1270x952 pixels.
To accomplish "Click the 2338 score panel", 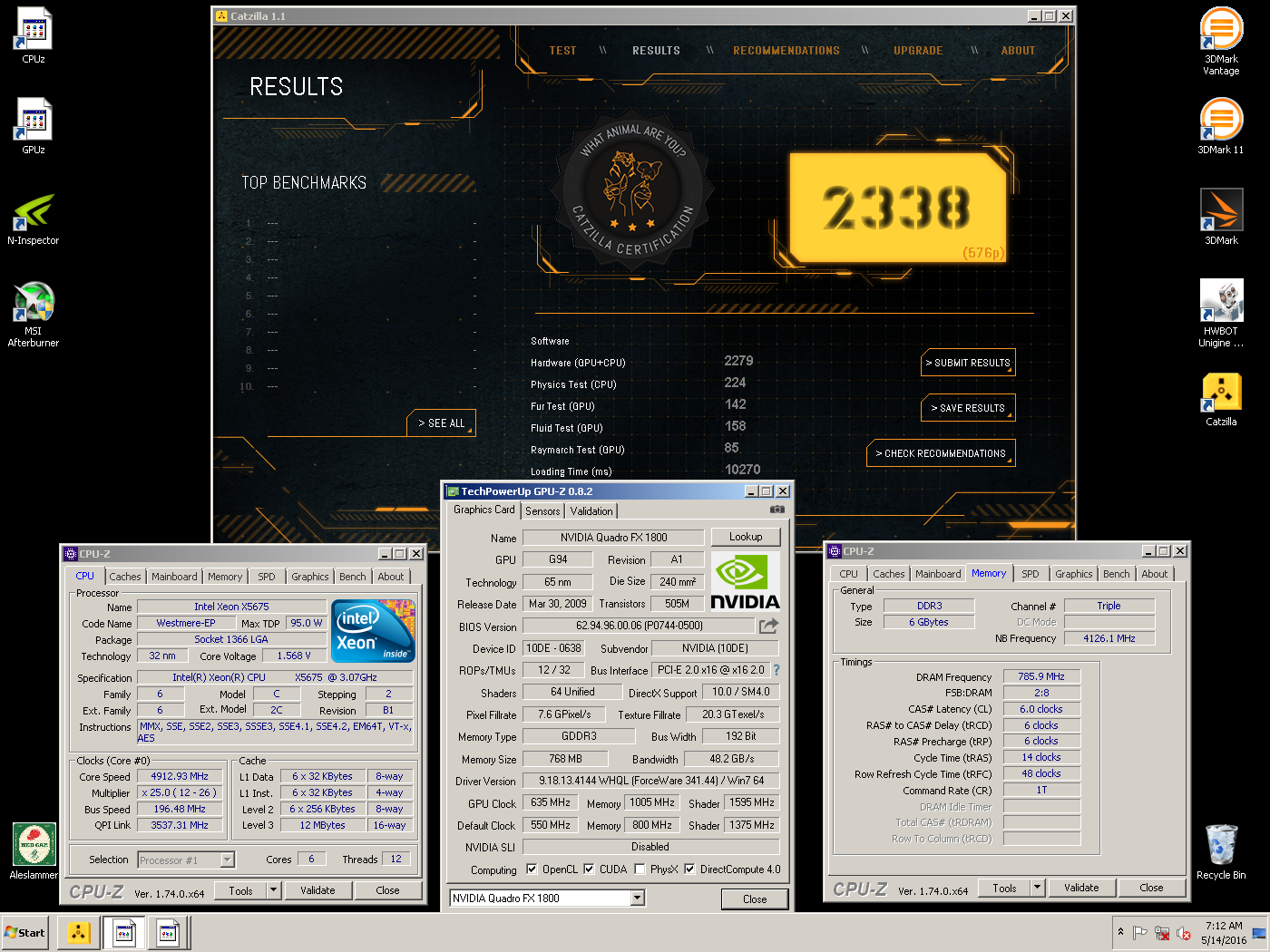I will coord(897,208).
